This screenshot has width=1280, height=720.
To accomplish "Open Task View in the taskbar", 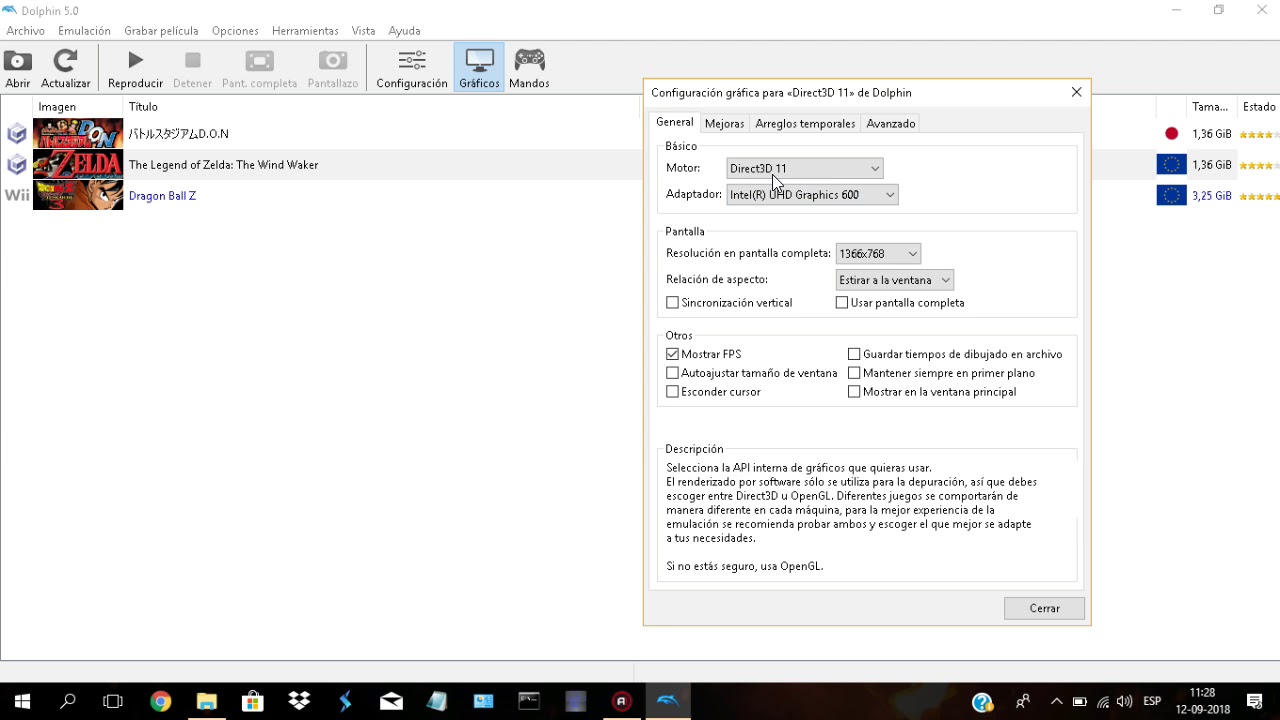I will (x=113, y=701).
